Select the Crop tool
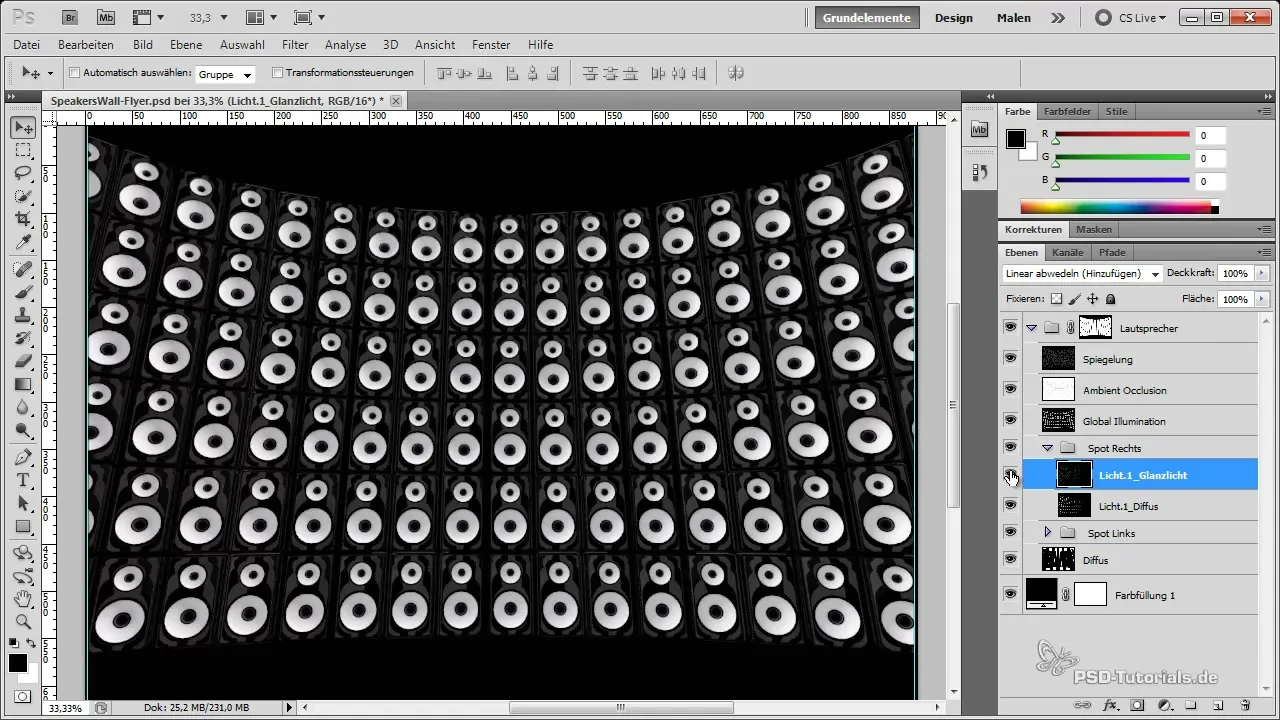The width and height of the screenshot is (1280, 720). (x=22, y=219)
